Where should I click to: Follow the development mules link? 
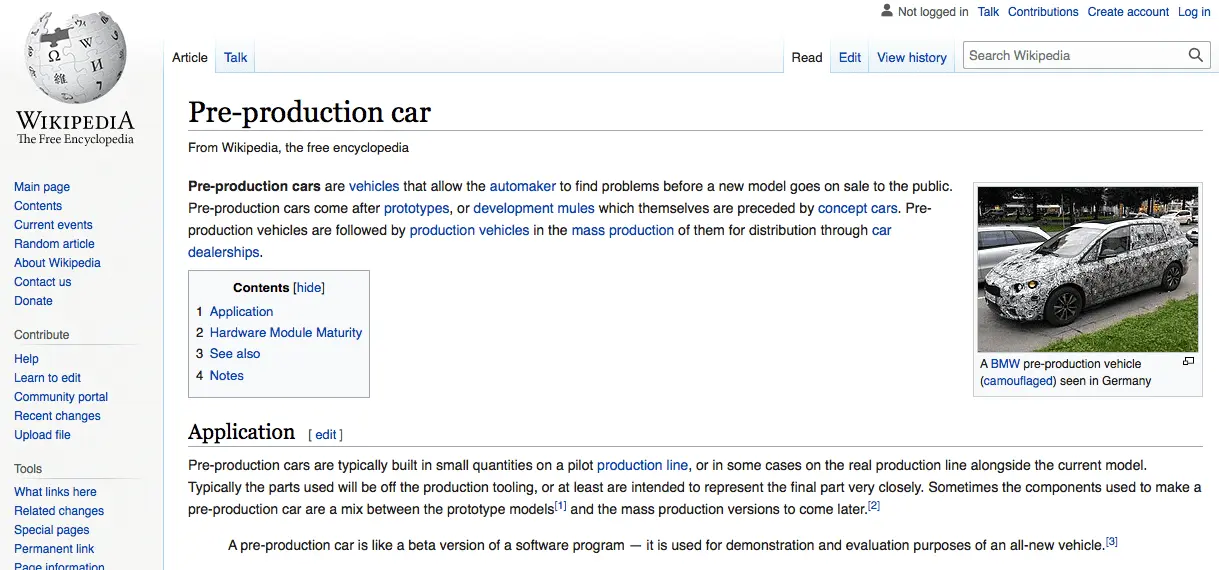[x=534, y=208]
